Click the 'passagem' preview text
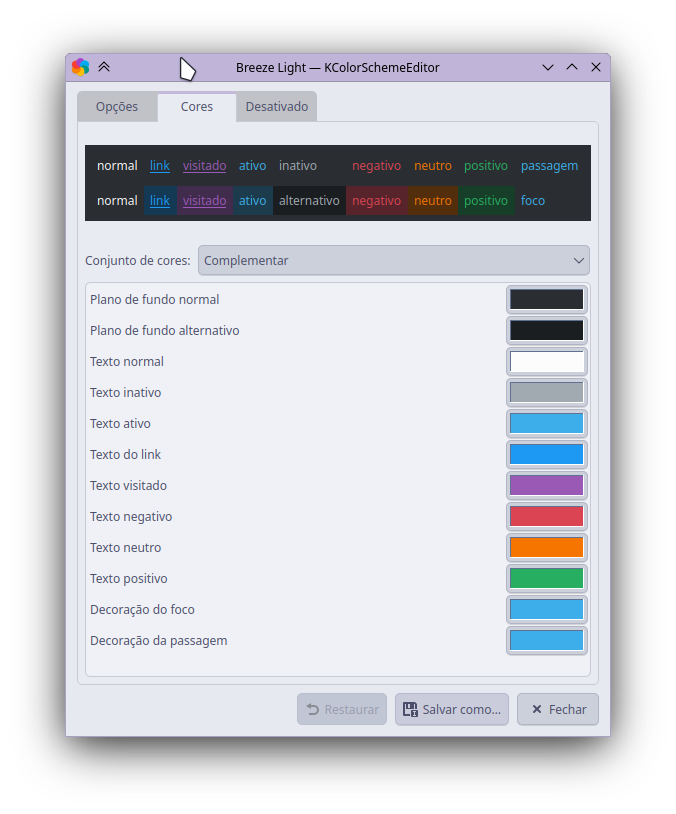 click(549, 166)
